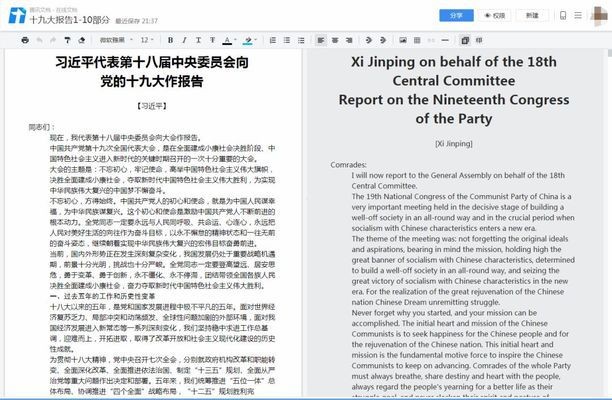Undo the last edit
This screenshot has height=400, width=612.
coord(39,40)
